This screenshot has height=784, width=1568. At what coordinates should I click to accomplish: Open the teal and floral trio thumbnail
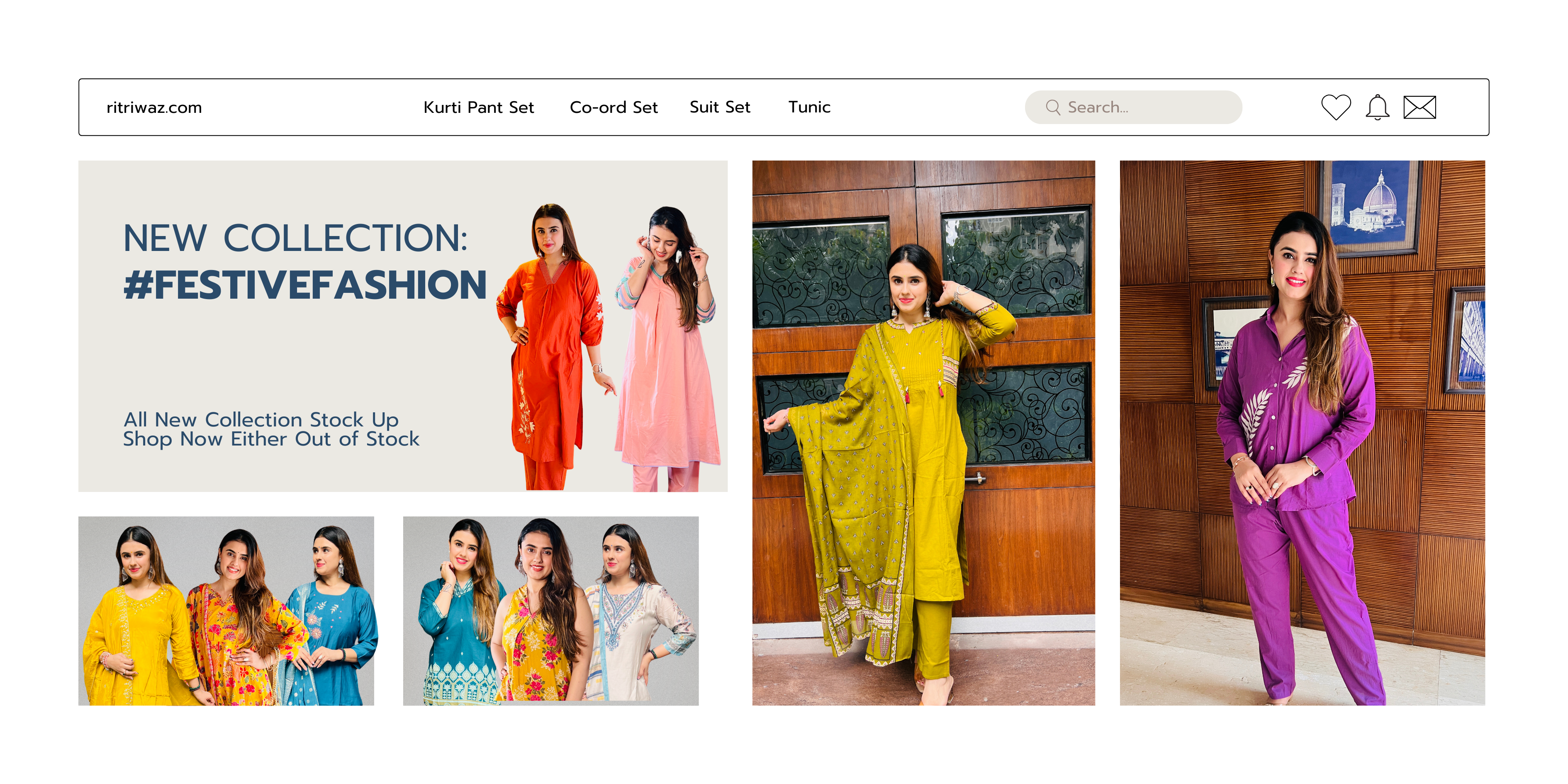551,611
